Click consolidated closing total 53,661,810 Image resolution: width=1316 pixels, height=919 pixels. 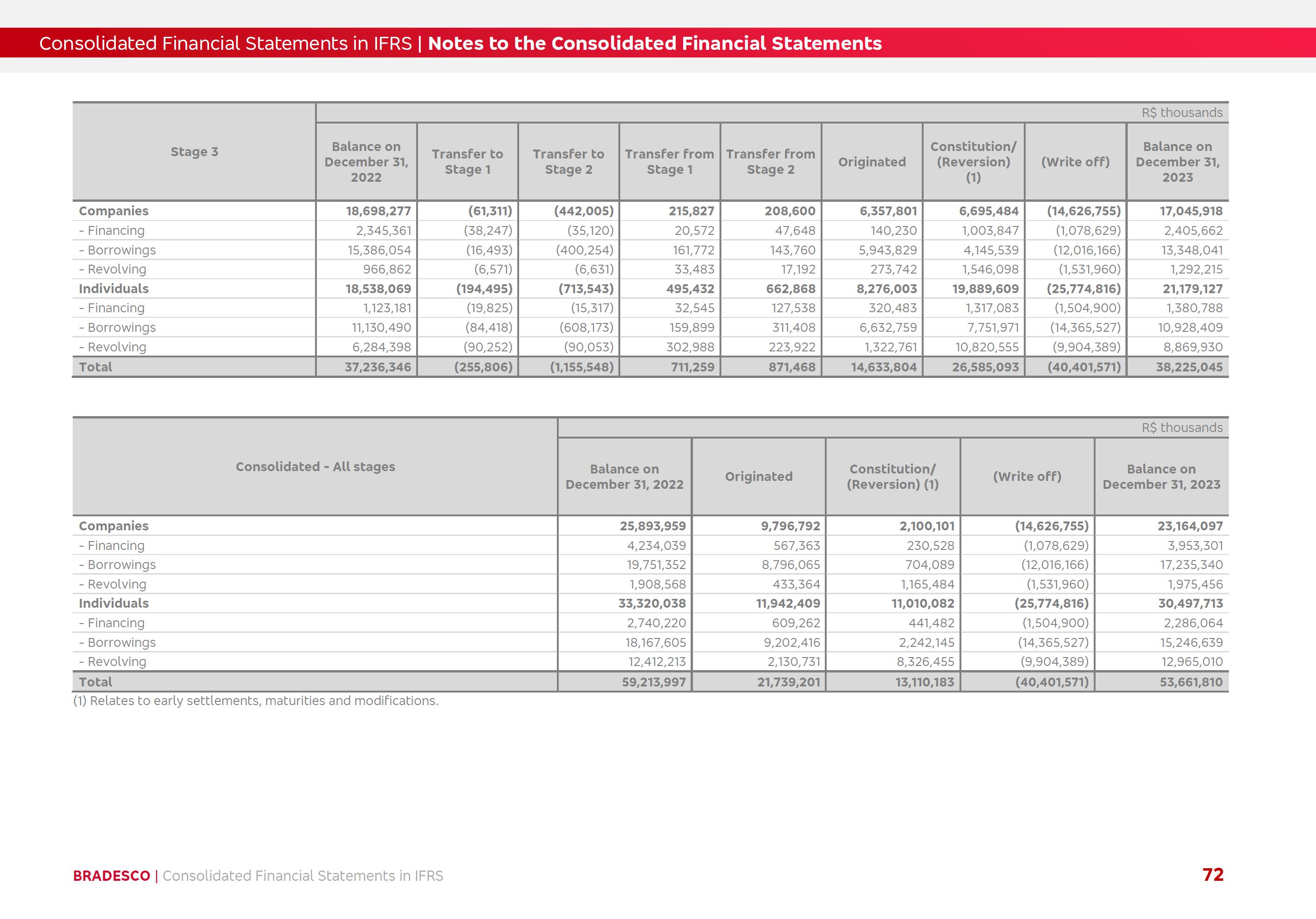[x=1191, y=682]
